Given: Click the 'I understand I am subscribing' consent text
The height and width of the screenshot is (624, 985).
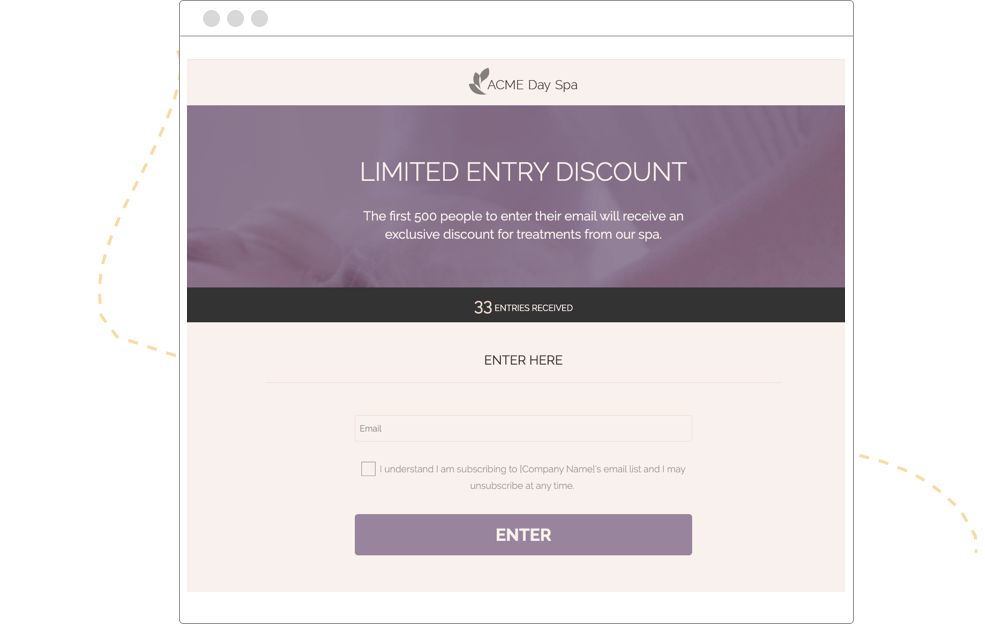Looking at the screenshot, I should coord(532,469).
